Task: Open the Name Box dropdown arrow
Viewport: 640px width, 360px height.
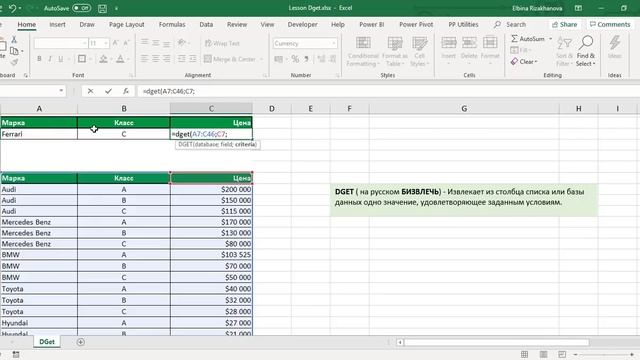Action: tap(61, 91)
